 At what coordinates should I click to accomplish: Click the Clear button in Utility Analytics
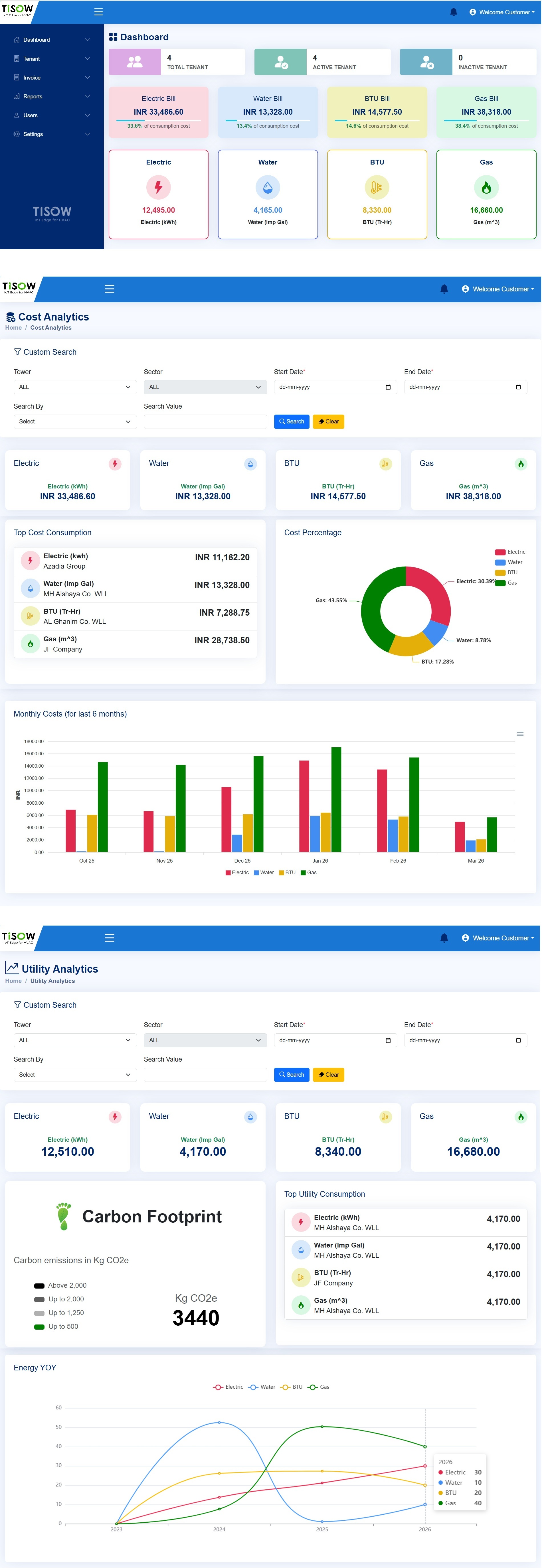pos(328,1074)
